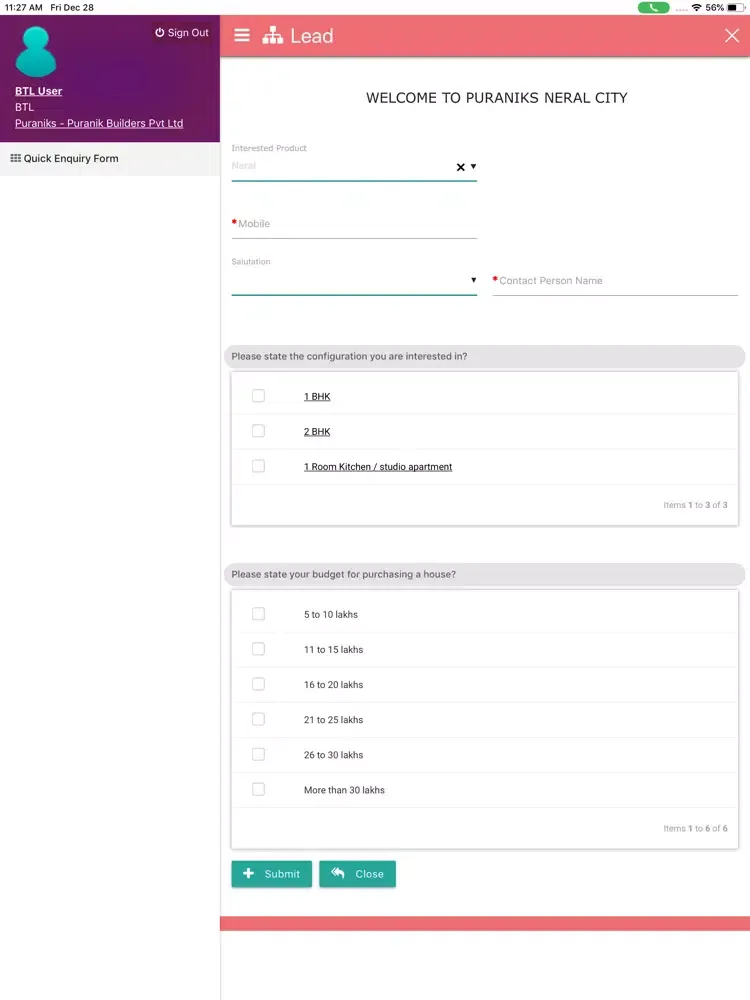Click the '5 to 10 lakhs' label
This screenshot has width=750, height=1000.
331,615
